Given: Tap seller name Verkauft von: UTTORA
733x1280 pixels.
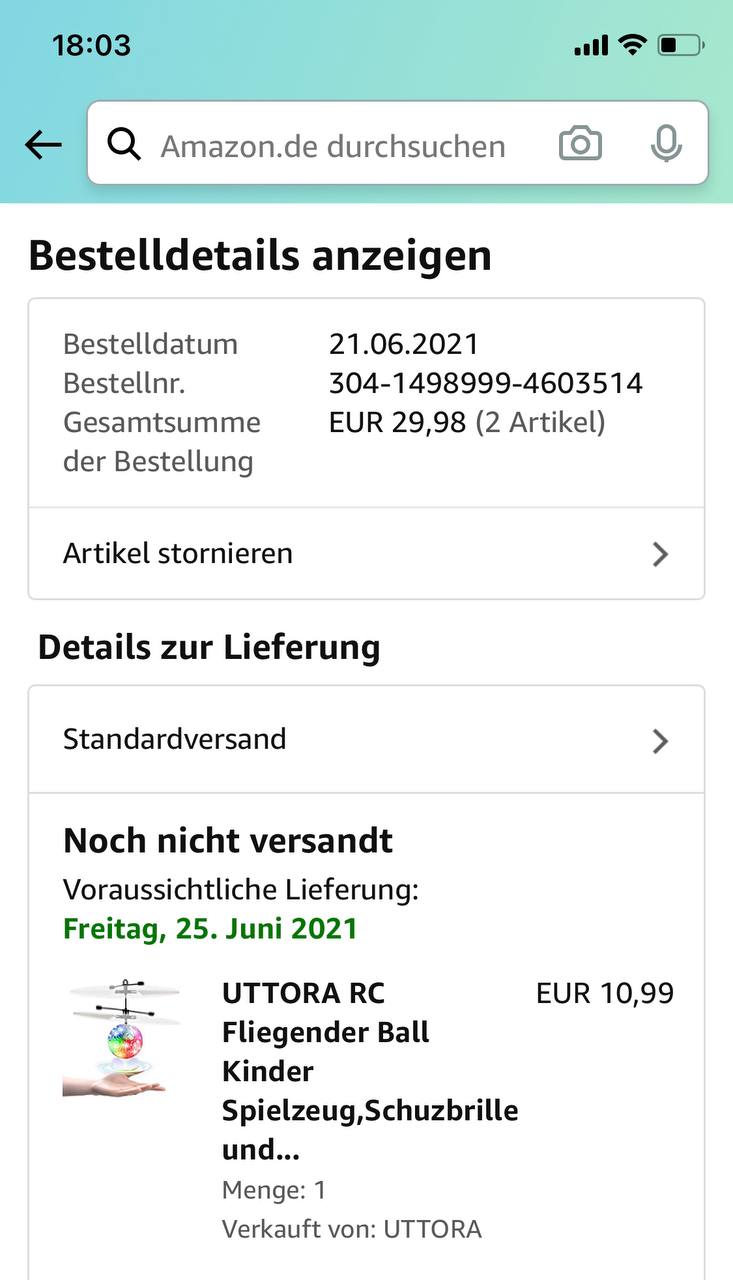Looking at the screenshot, I should tap(351, 1229).
